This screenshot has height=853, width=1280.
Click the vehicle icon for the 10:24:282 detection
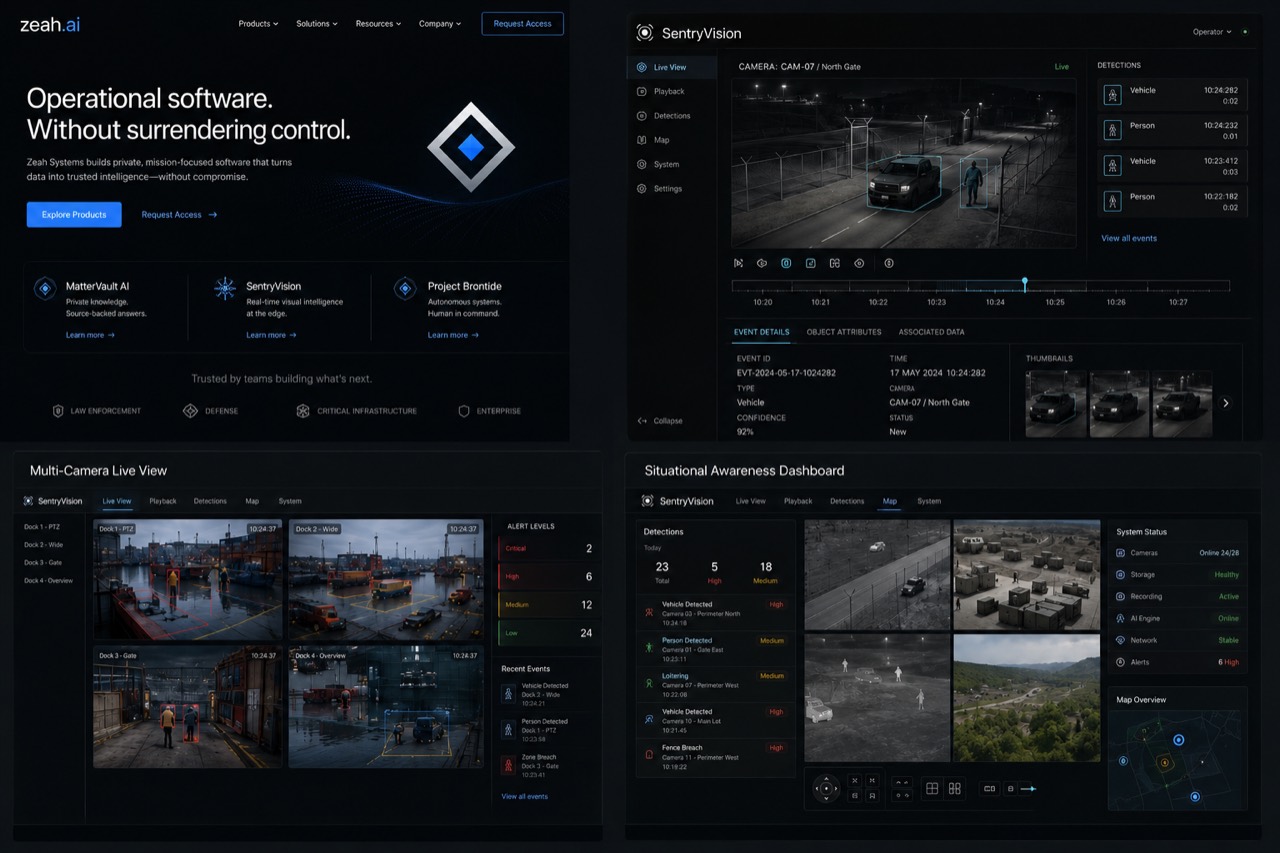tap(1112, 95)
